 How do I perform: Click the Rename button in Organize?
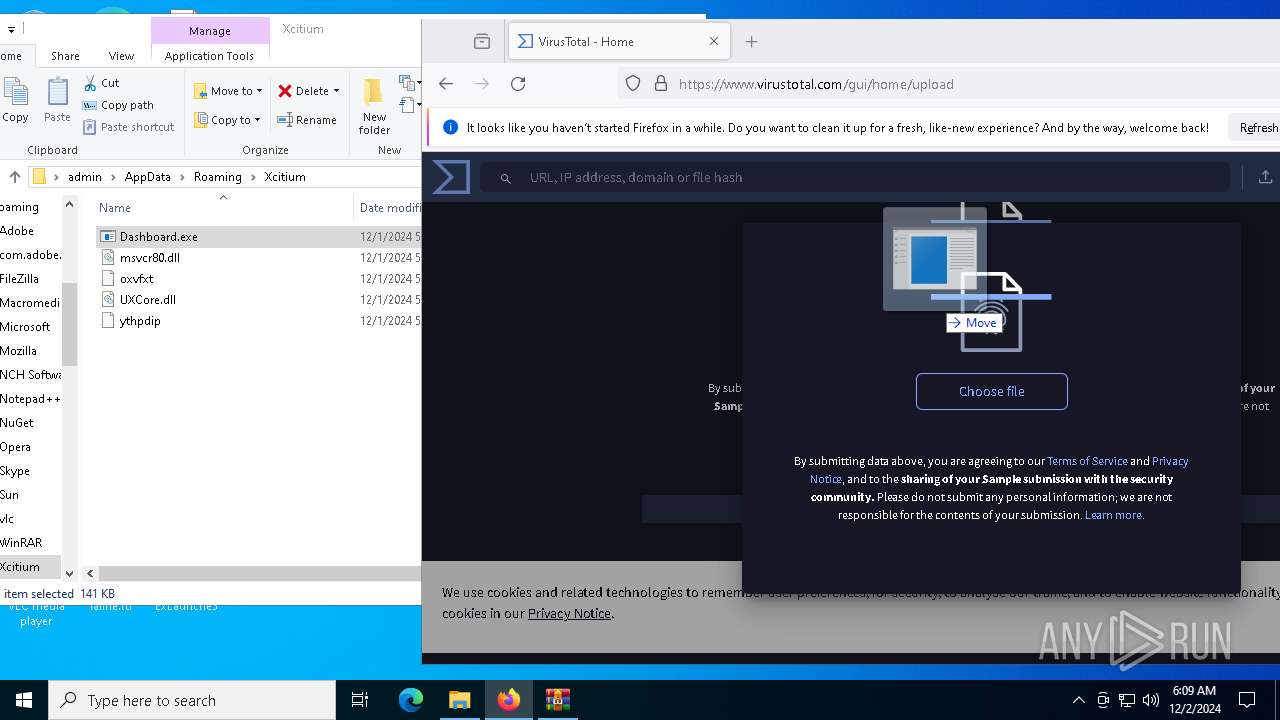tap(307, 120)
